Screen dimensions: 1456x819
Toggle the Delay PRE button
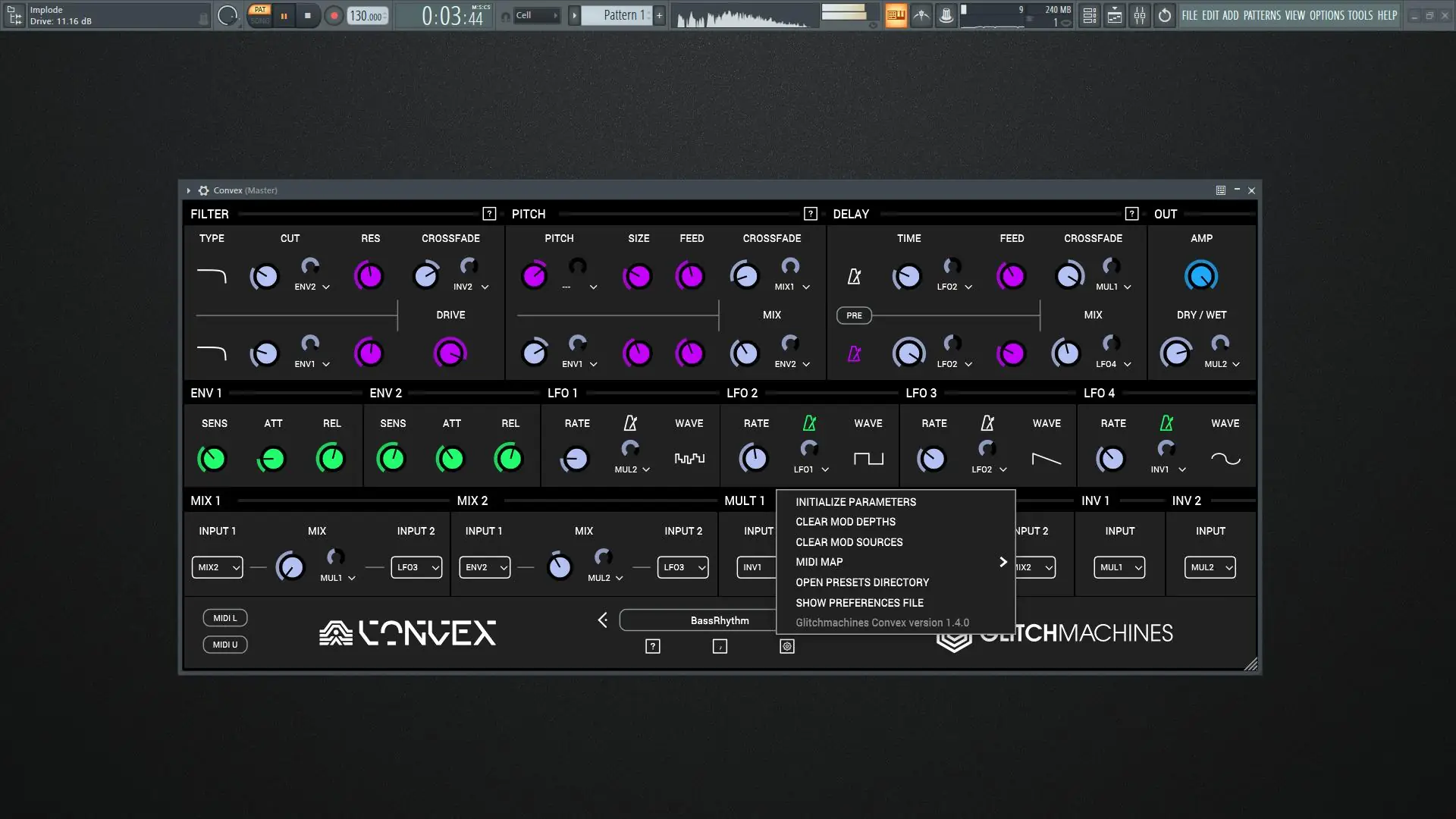pos(854,315)
